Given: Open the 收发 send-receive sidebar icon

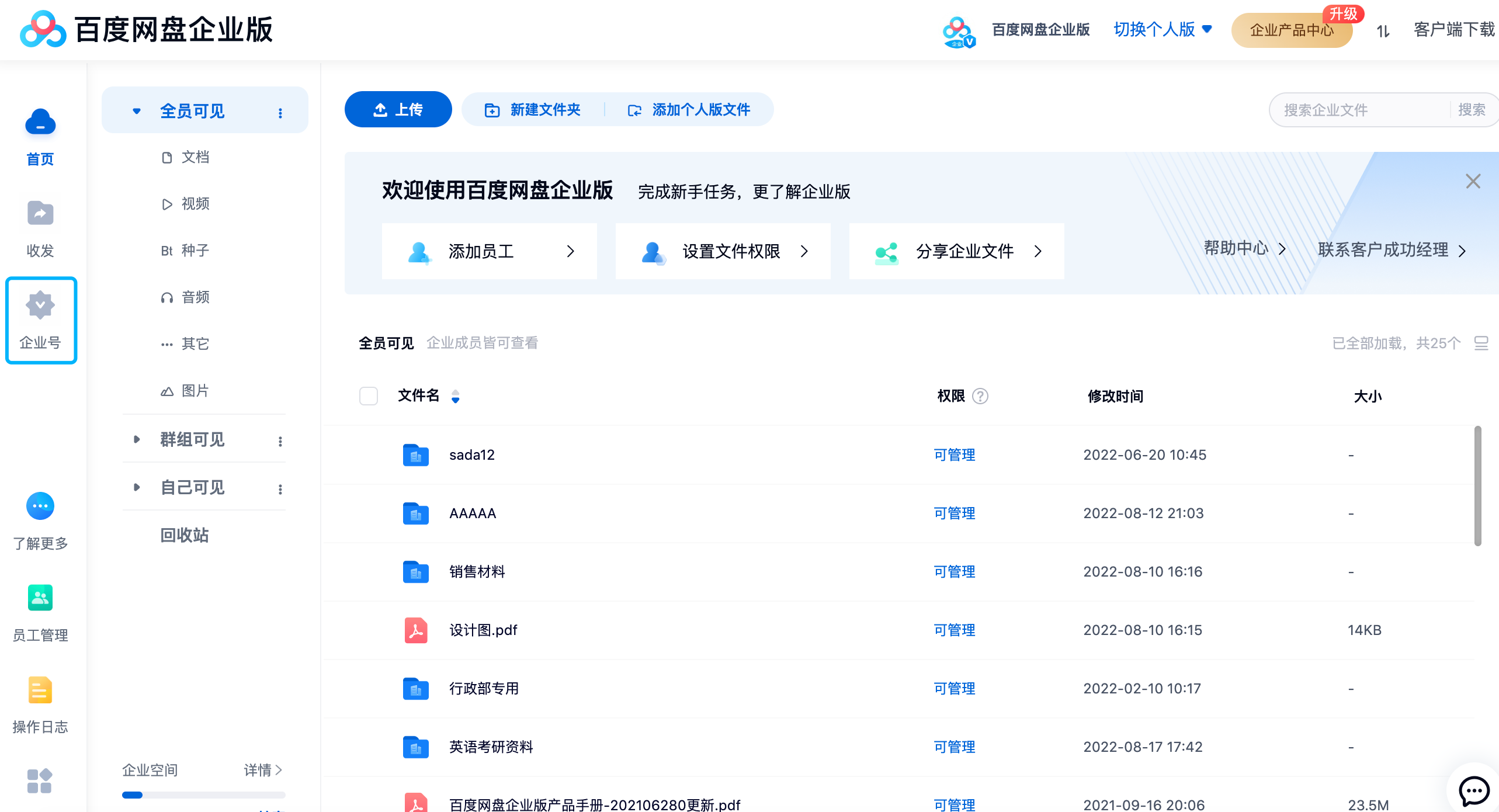Looking at the screenshot, I should (x=40, y=213).
